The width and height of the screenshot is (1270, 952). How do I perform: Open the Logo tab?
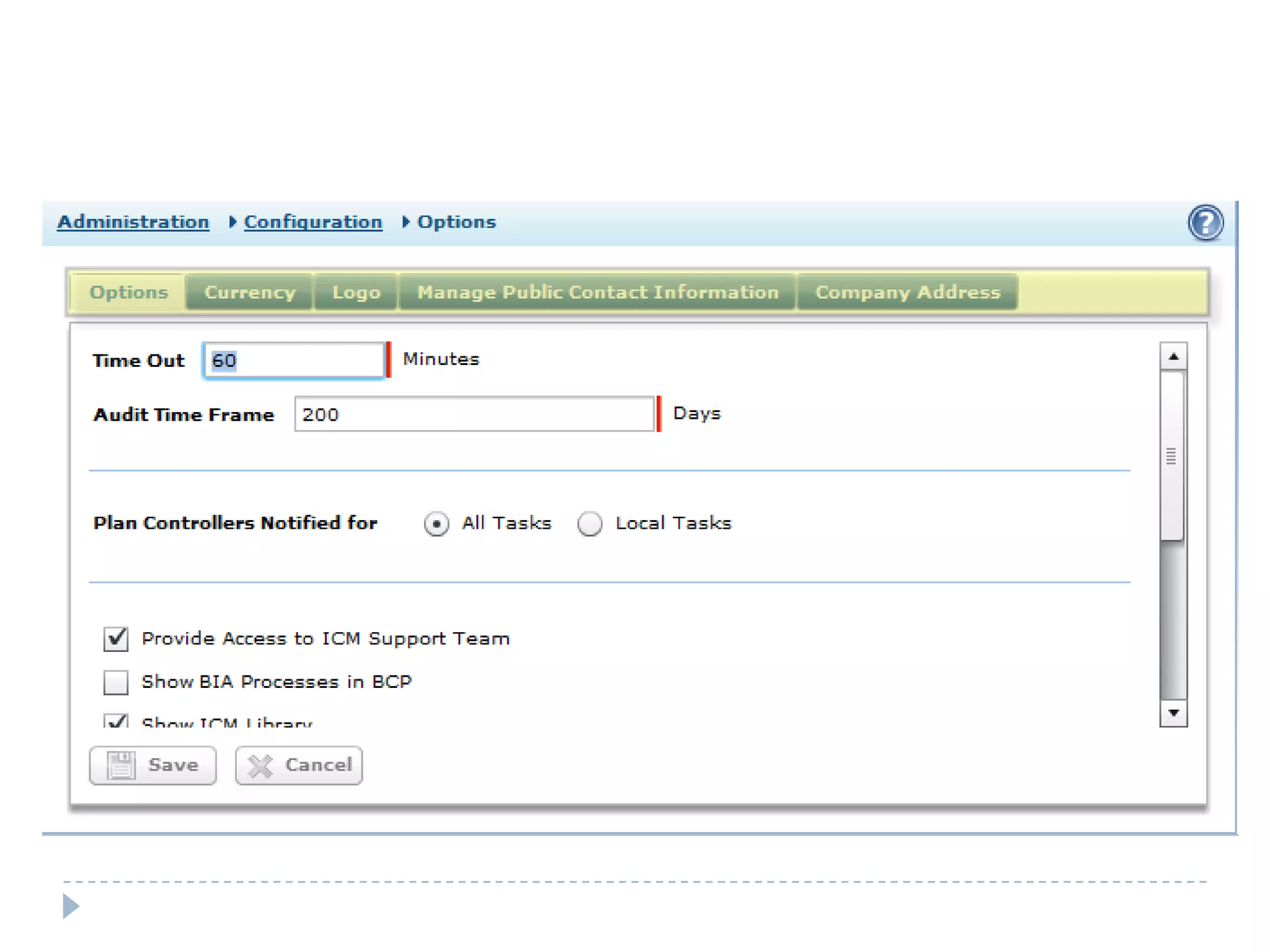pyautogui.click(x=356, y=292)
